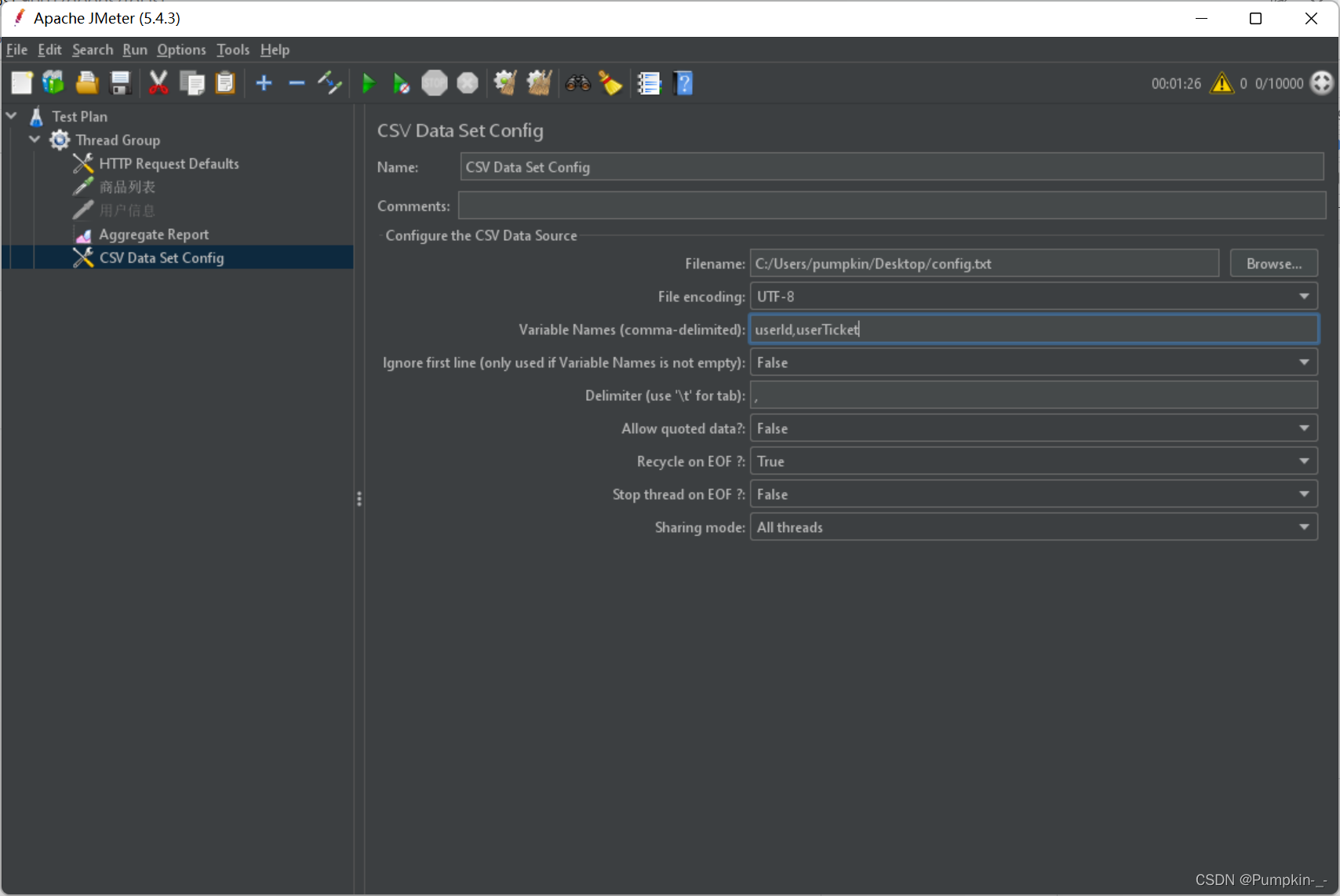Click Start no pauses icon
The image size is (1340, 896).
point(401,83)
